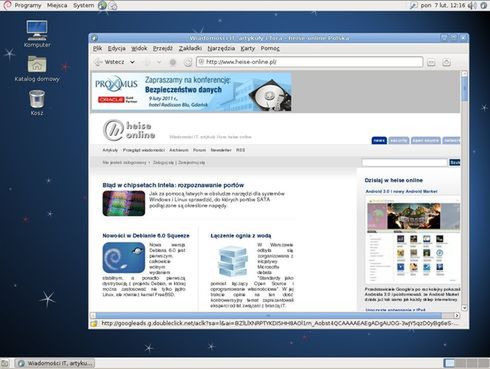This screenshot has width=490, height=369.
Task: Open the Programy panel menu
Action: [28, 5]
